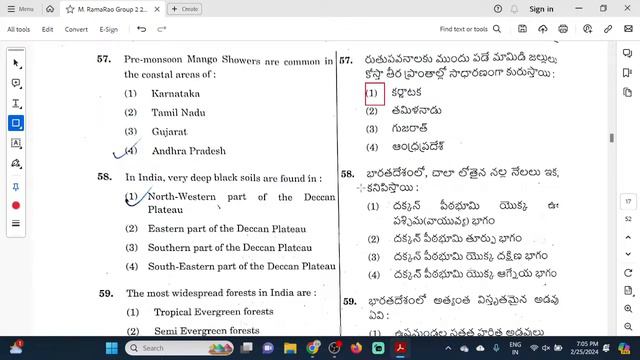The image size is (640, 360).
Task: Open the page thumbnails panel
Action: point(628,92)
